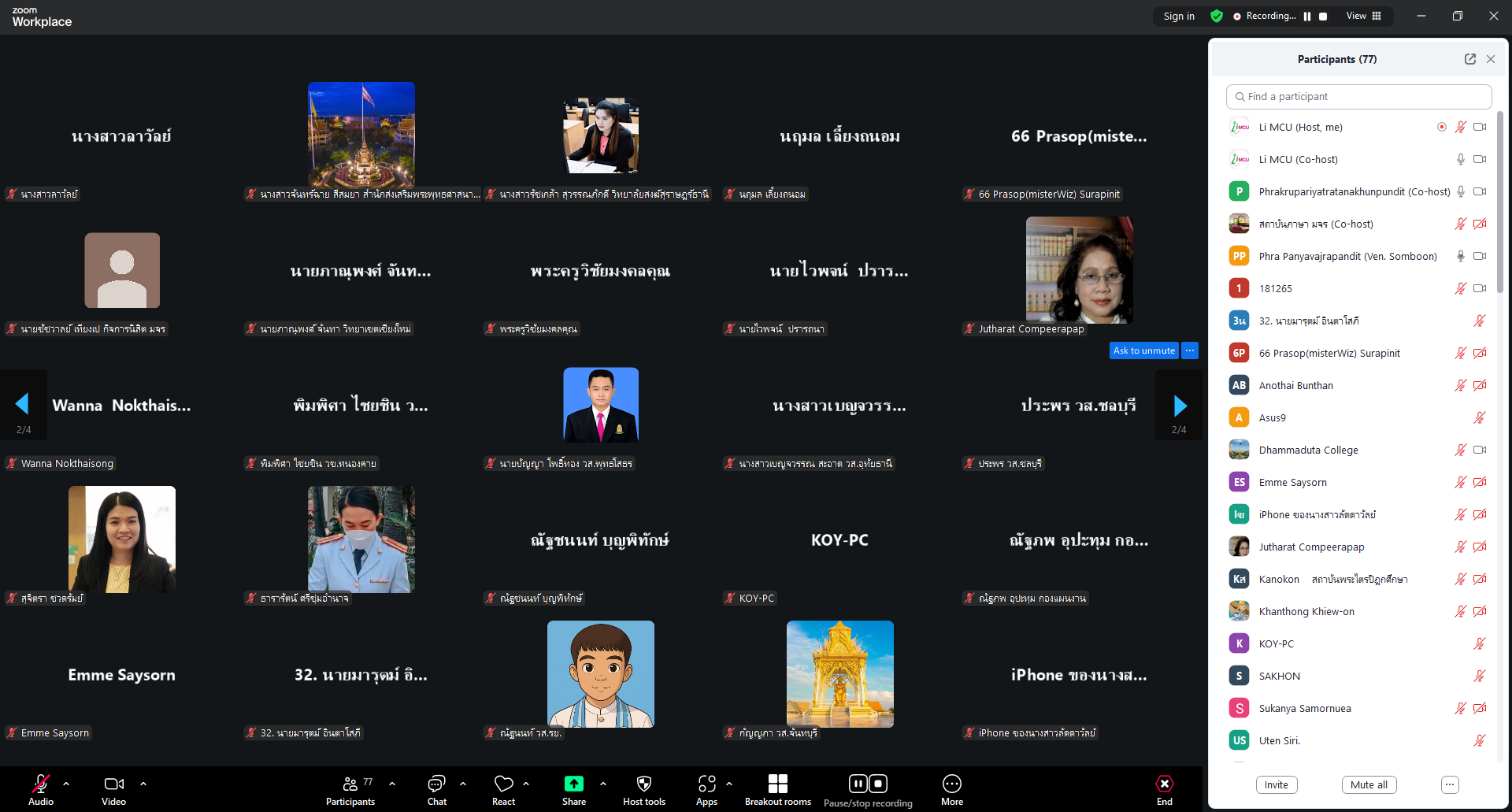Pop out the Participants panel
Viewport: 1512px width, 812px height.
1469,59
